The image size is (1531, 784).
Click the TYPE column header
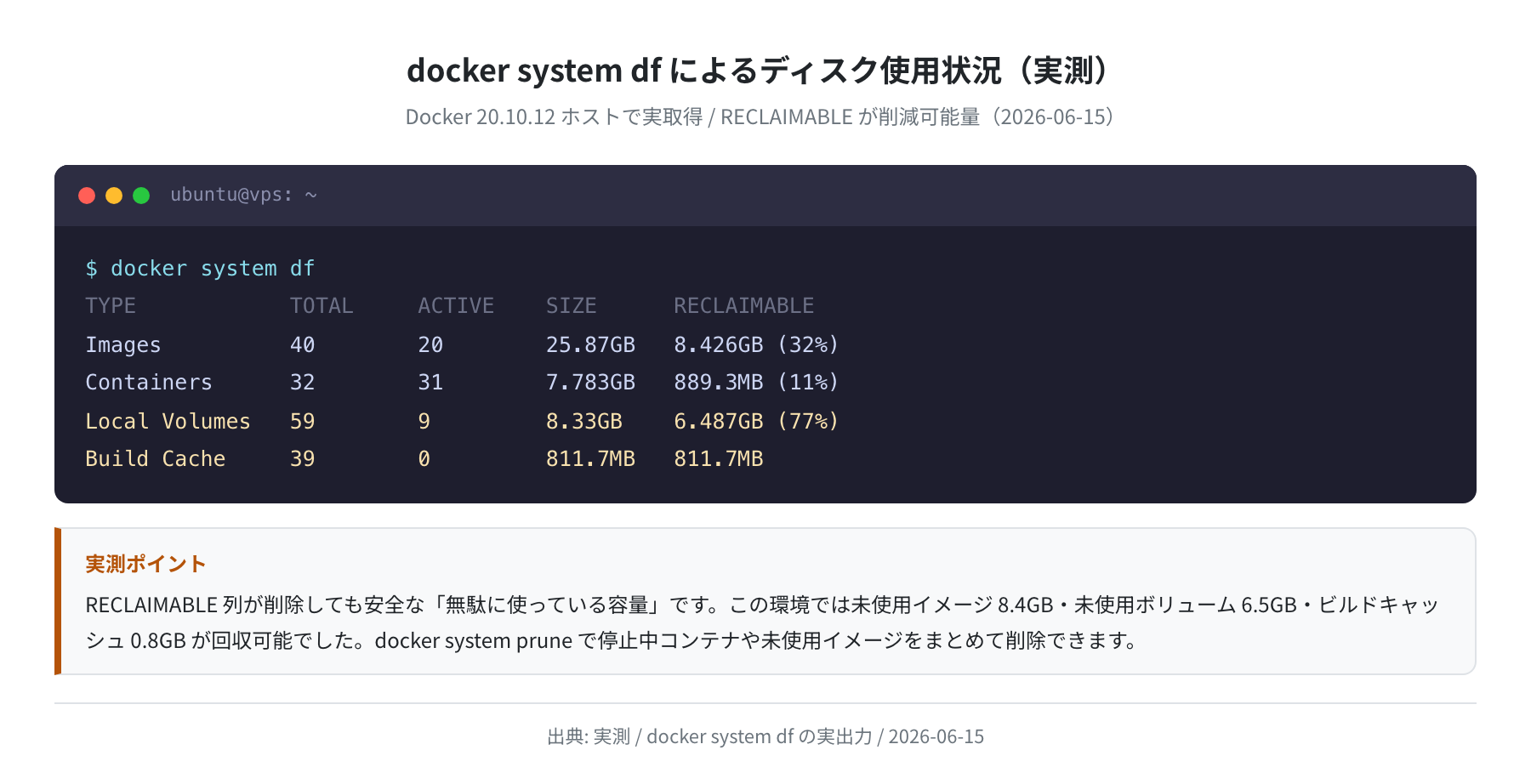[111, 306]
